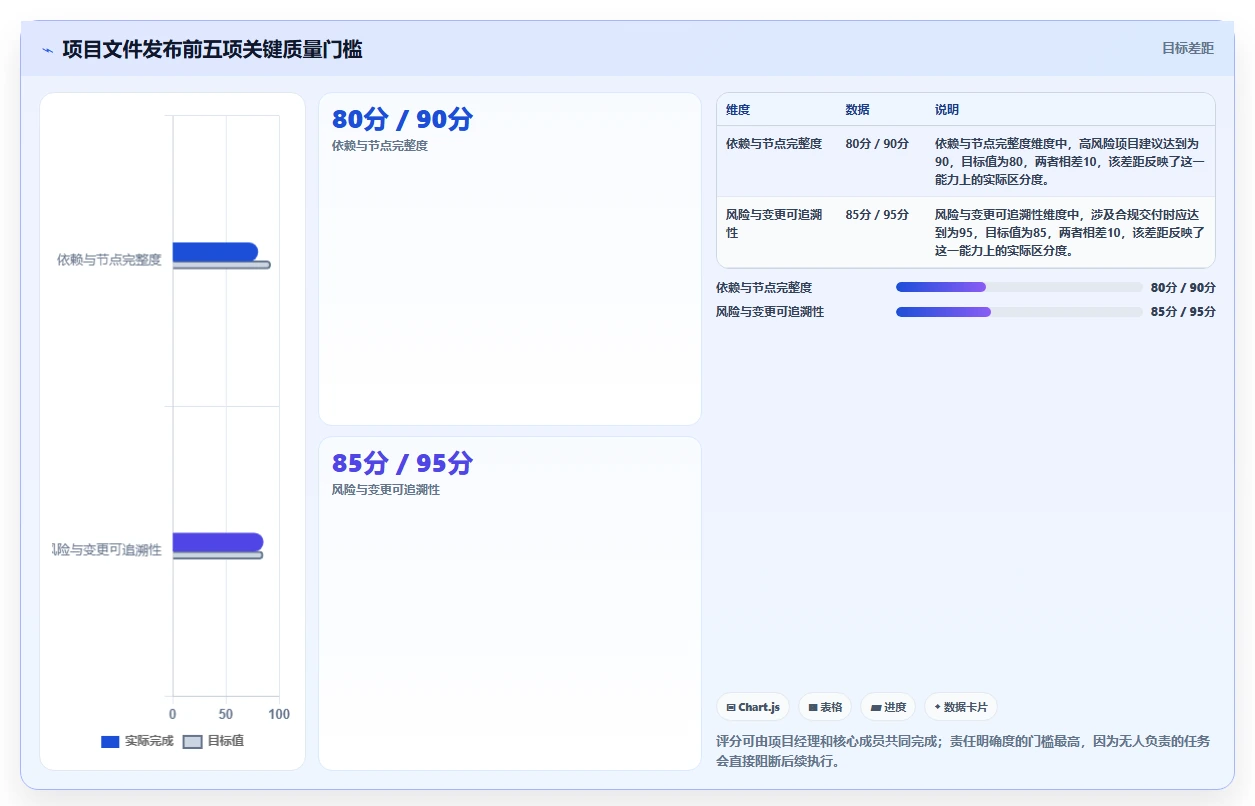The width and height of the screenshot is (1255, 806).
Task: Click the x-axis tick value 0
Action: click(x=173, y=714)
